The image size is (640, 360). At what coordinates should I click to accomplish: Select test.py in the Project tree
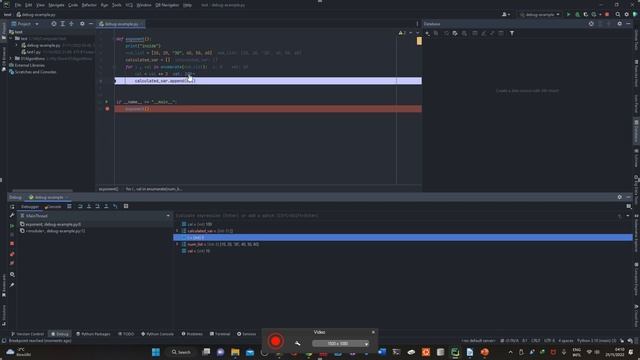(x=33, y=52)
